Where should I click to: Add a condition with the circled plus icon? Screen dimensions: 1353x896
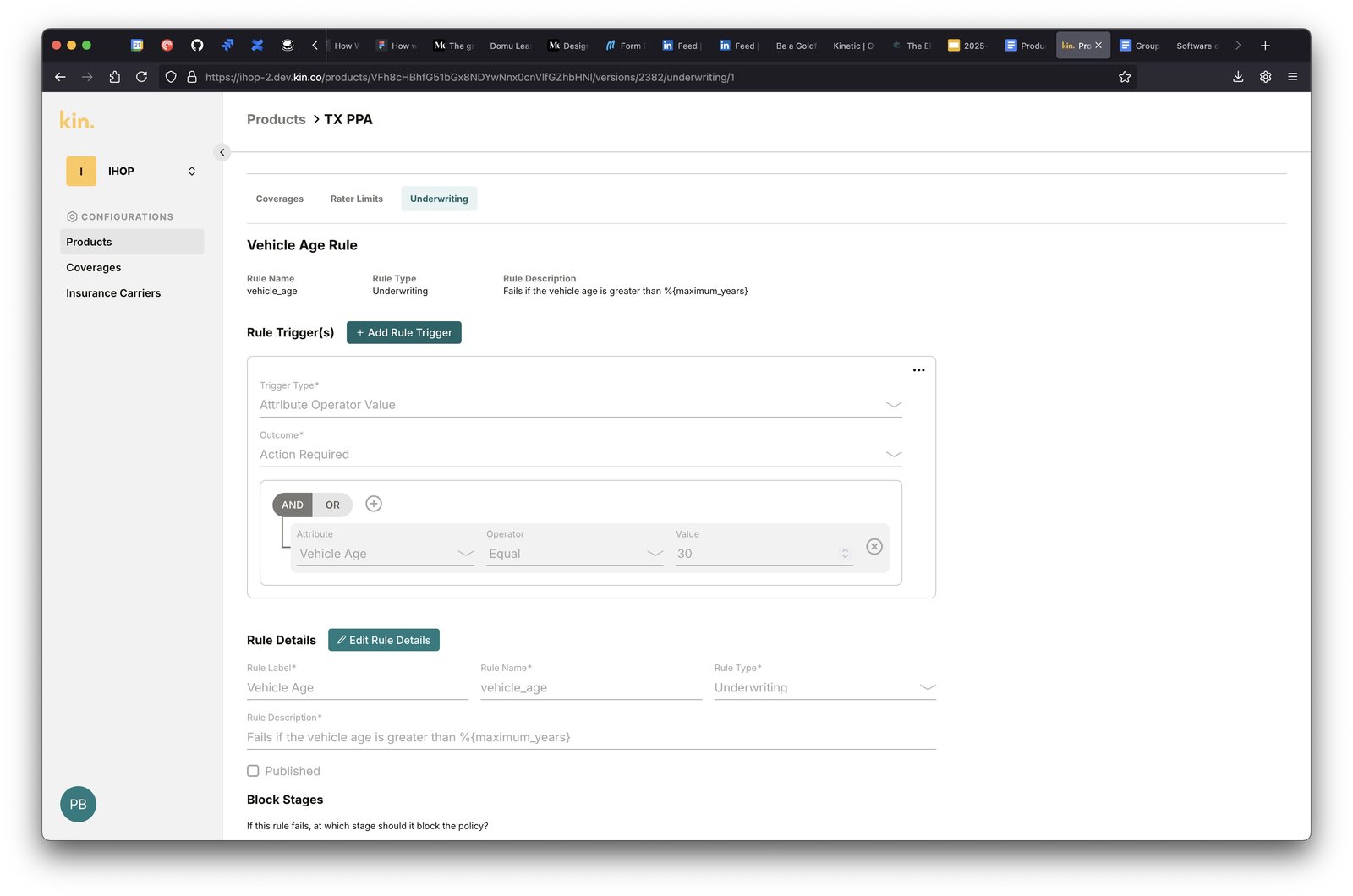(374, 504)
